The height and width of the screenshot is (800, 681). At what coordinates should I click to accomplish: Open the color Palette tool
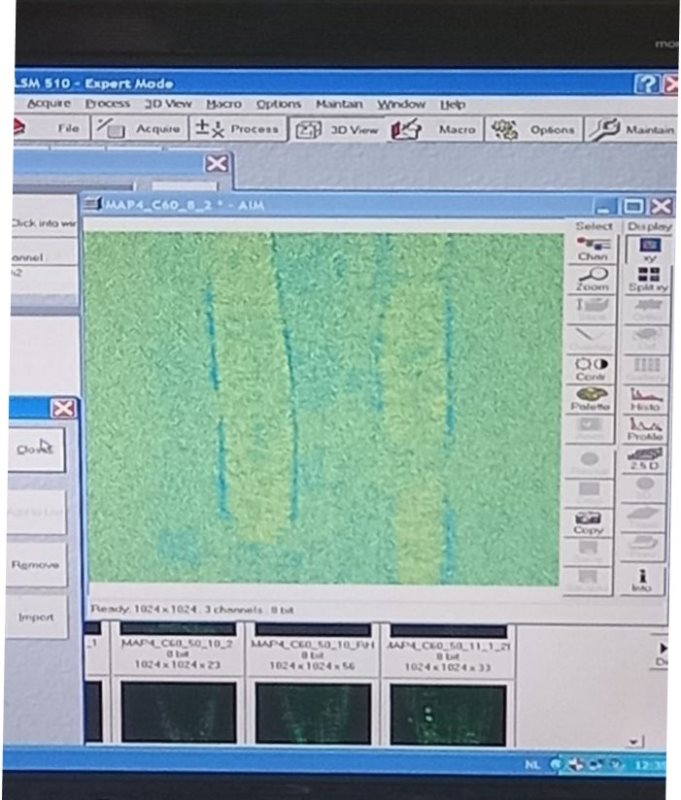591,398
